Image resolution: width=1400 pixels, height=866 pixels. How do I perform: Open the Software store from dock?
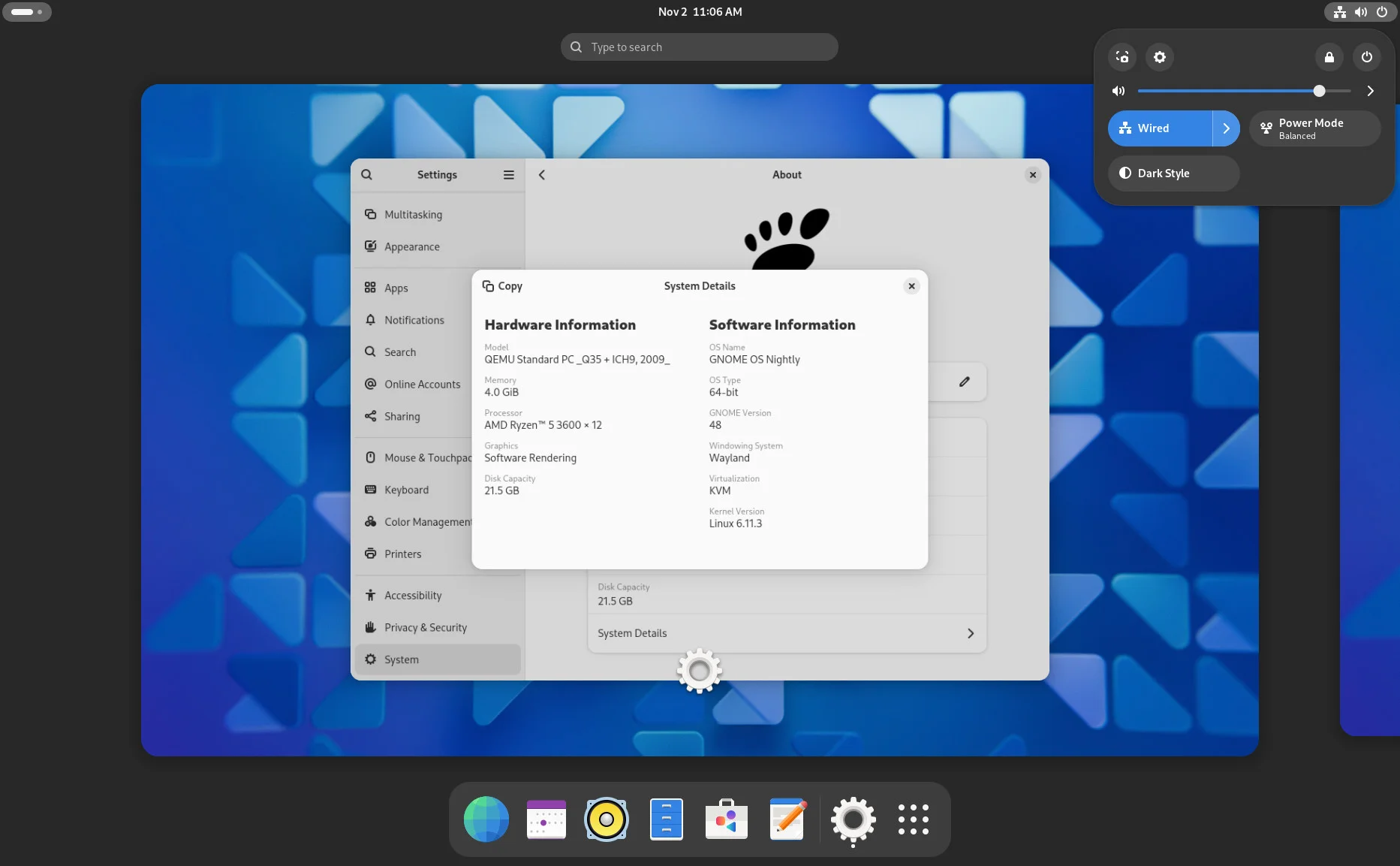click(x=726, y=819)
